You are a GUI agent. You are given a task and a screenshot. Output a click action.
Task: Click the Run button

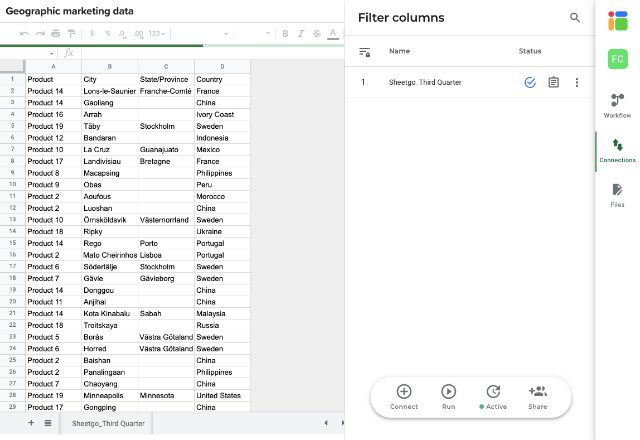(448, 397)
